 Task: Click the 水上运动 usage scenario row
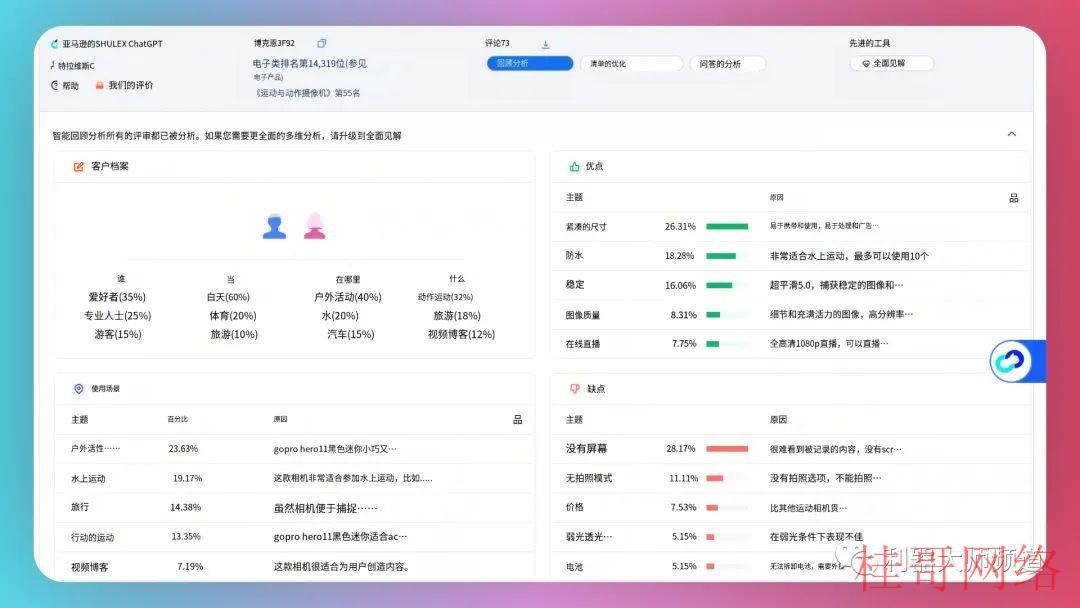point(295,478)
